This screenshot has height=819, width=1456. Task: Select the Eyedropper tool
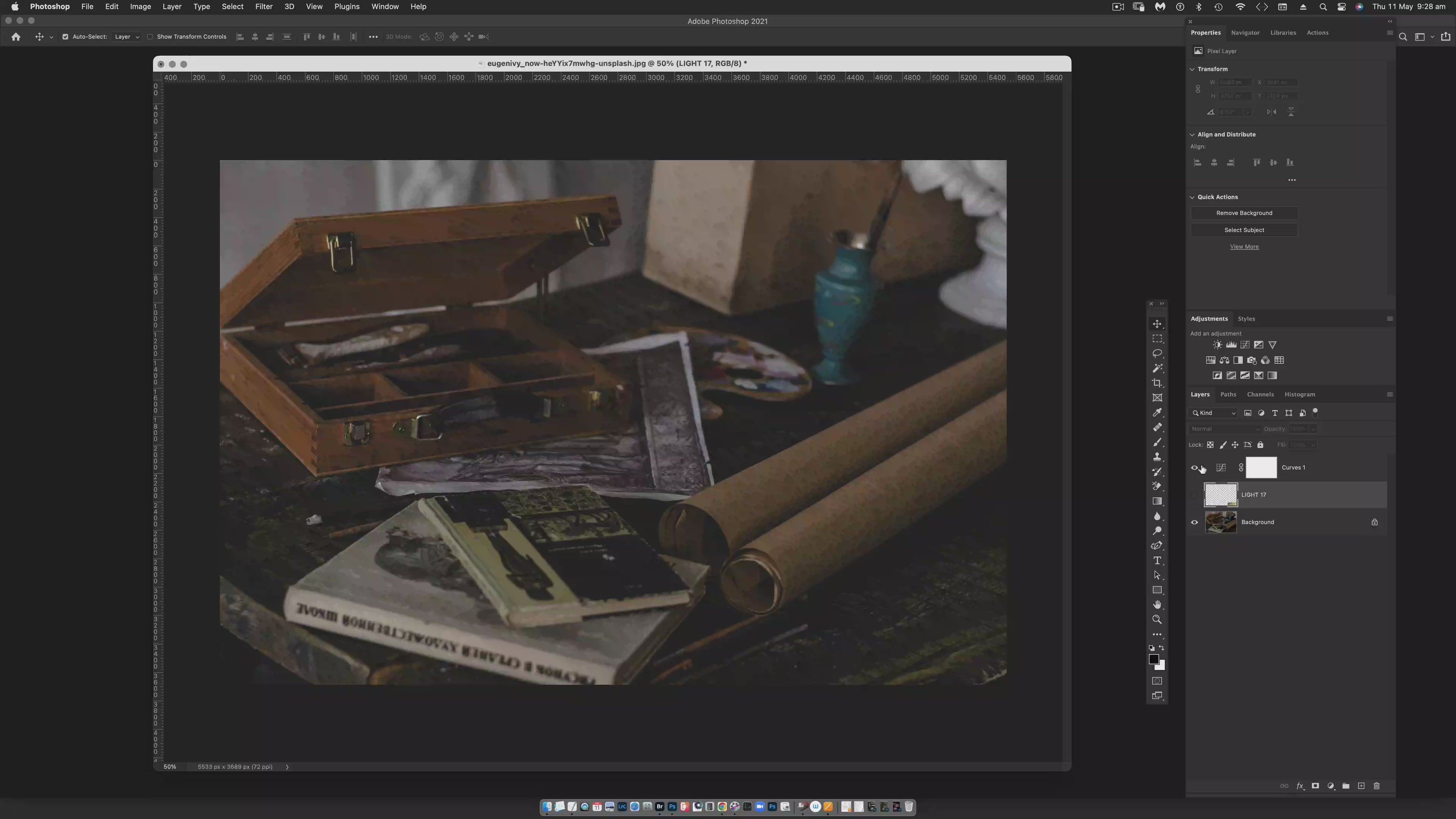[x=1157, y=413]
